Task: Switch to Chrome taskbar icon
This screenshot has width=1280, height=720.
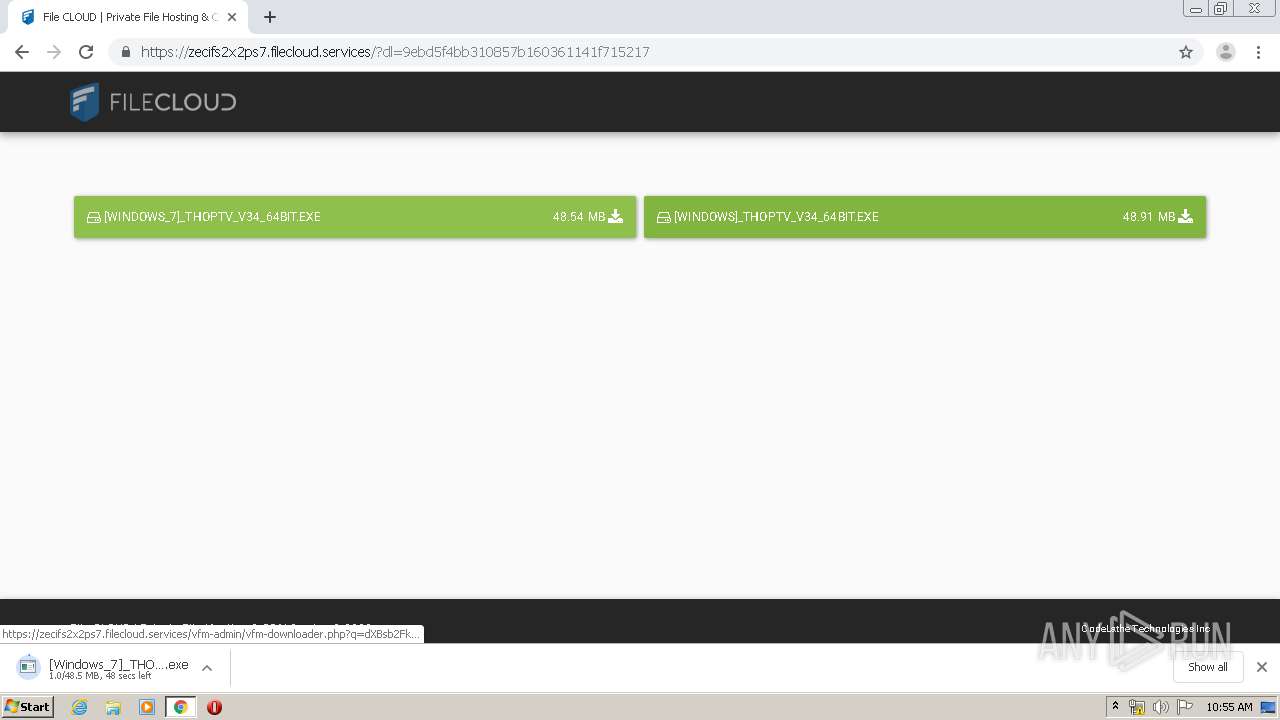Action: [181, 707]
